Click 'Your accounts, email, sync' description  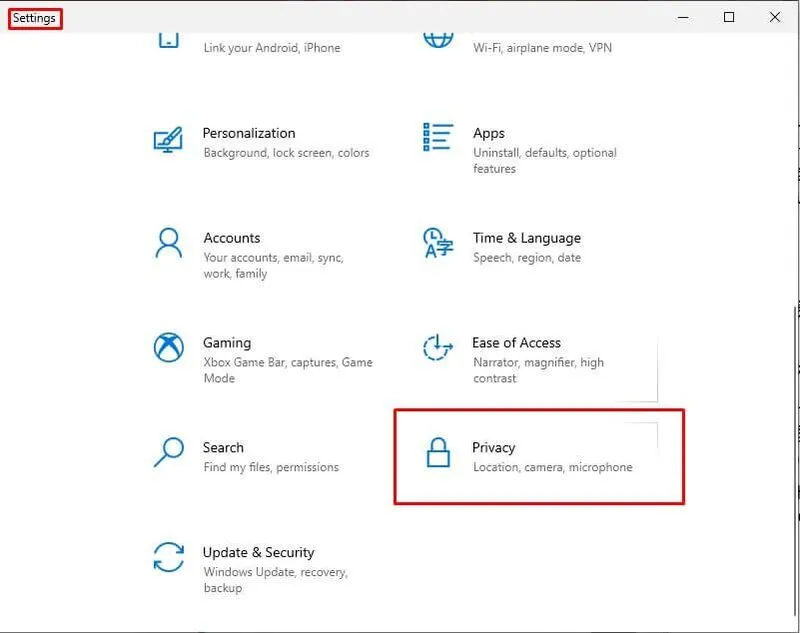point(273,265)
